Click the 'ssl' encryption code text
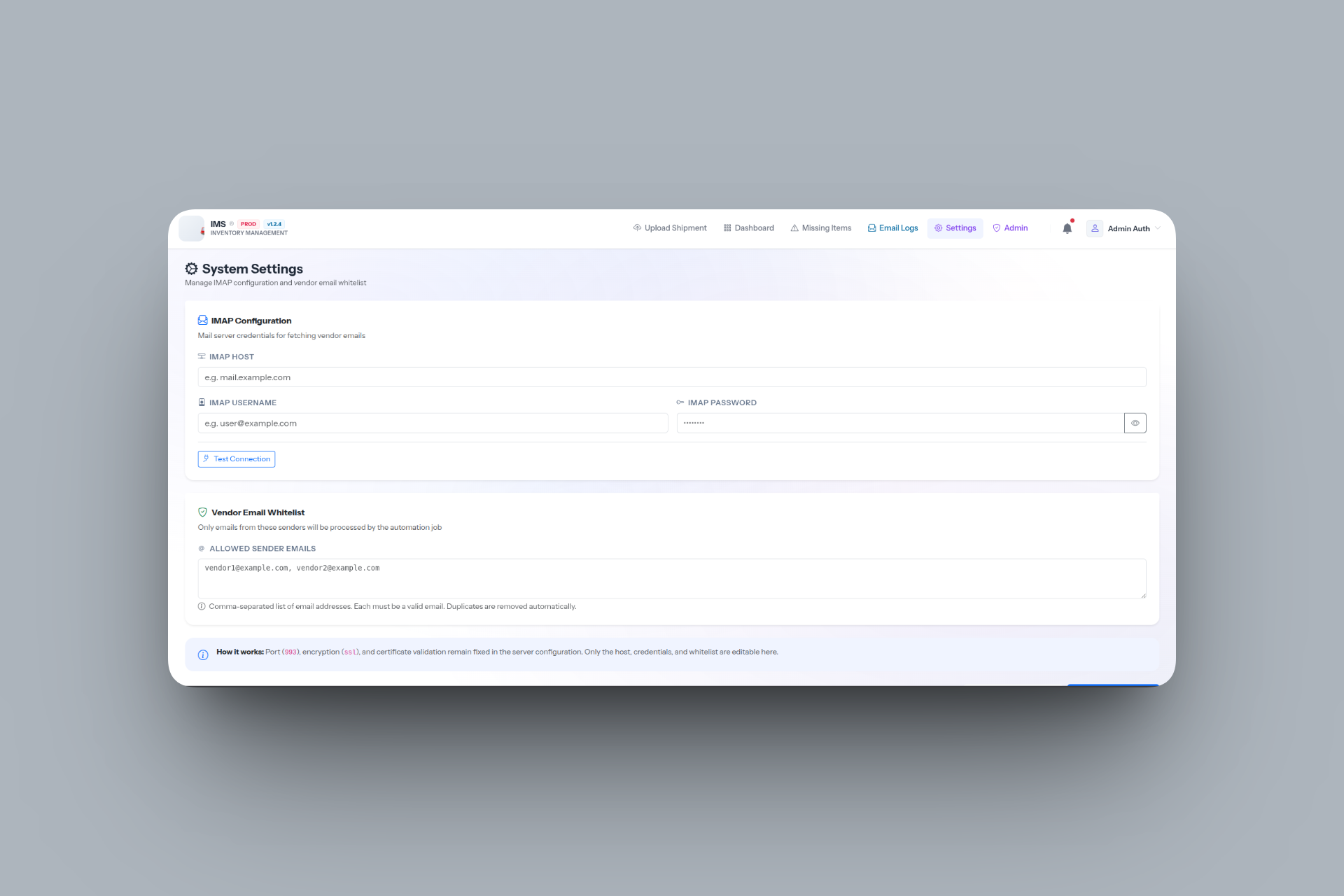Viewport: 1344px width, 896px height. [x=351, y=652]
